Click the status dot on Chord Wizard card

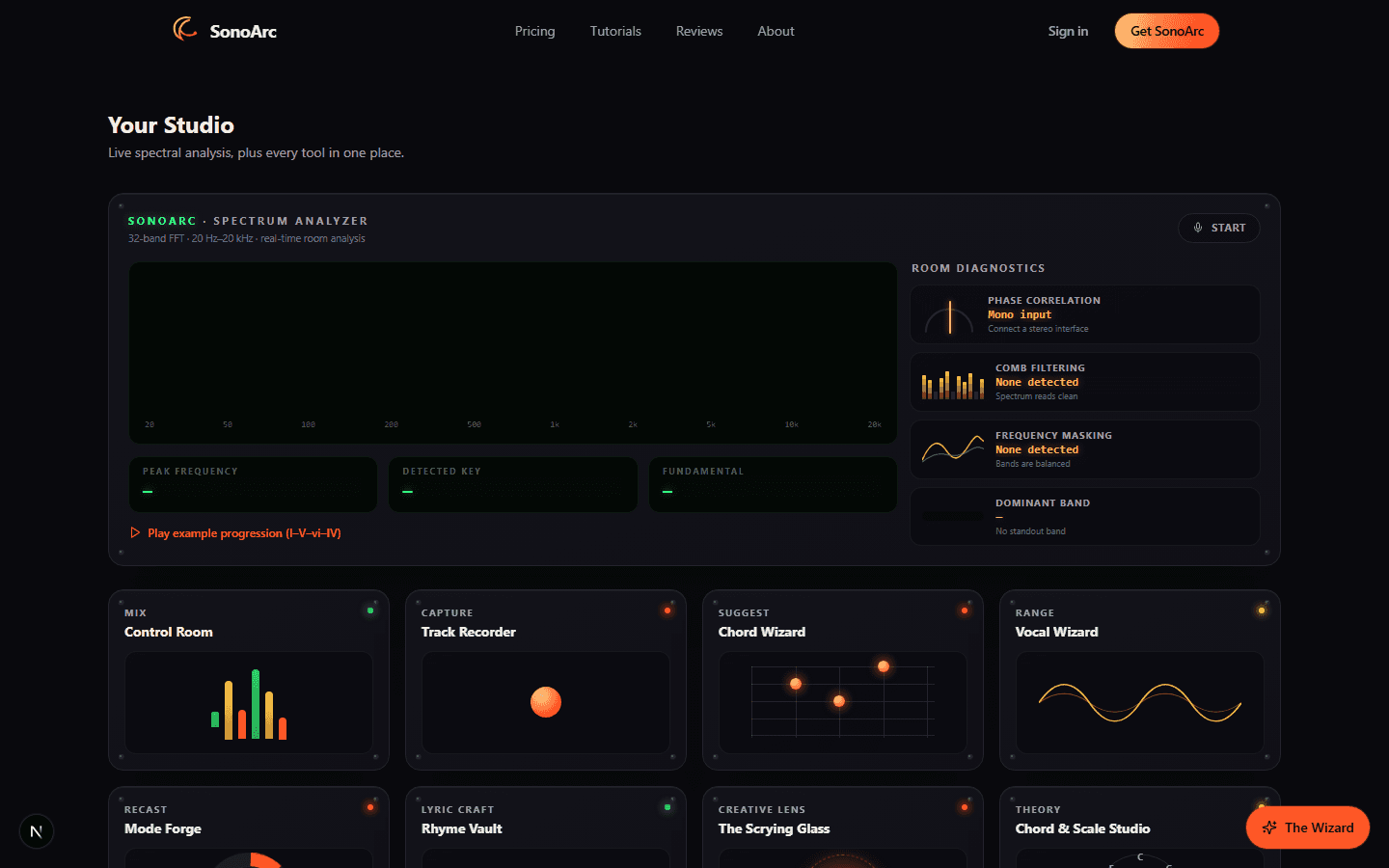[965, 610]
